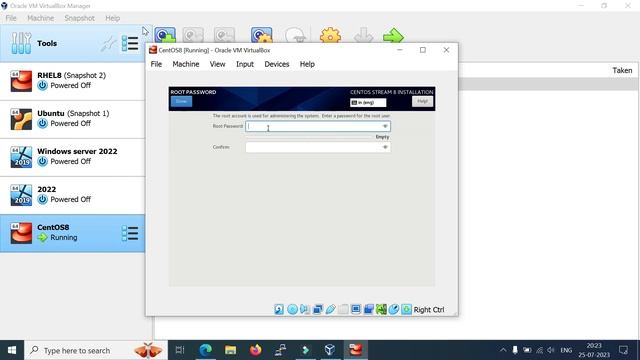
Task: Click the pin icon in Tools row
Action: click(x=108, y=44)
